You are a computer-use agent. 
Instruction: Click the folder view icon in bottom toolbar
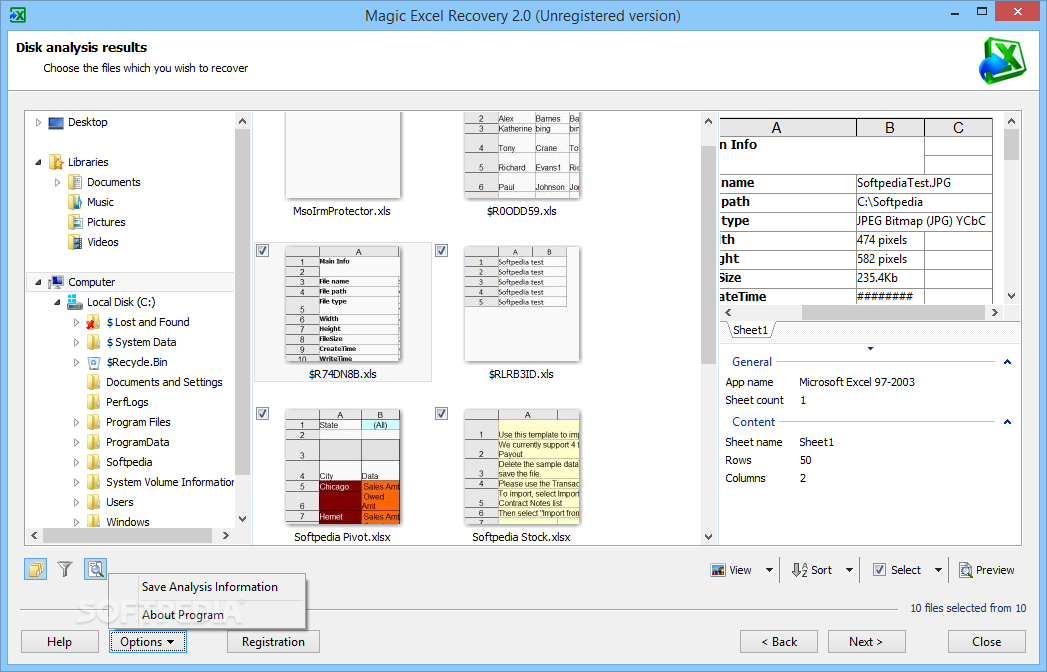(x=35, y=569)
